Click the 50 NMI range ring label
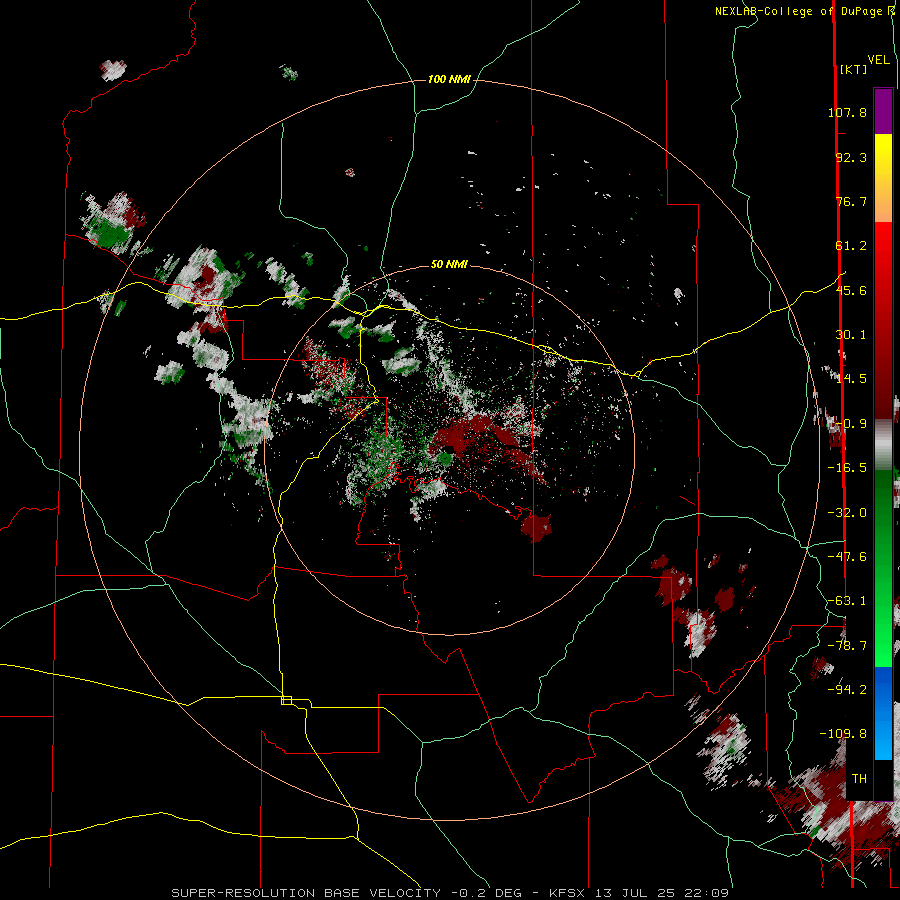900x900 pixels. click(449, 265)
